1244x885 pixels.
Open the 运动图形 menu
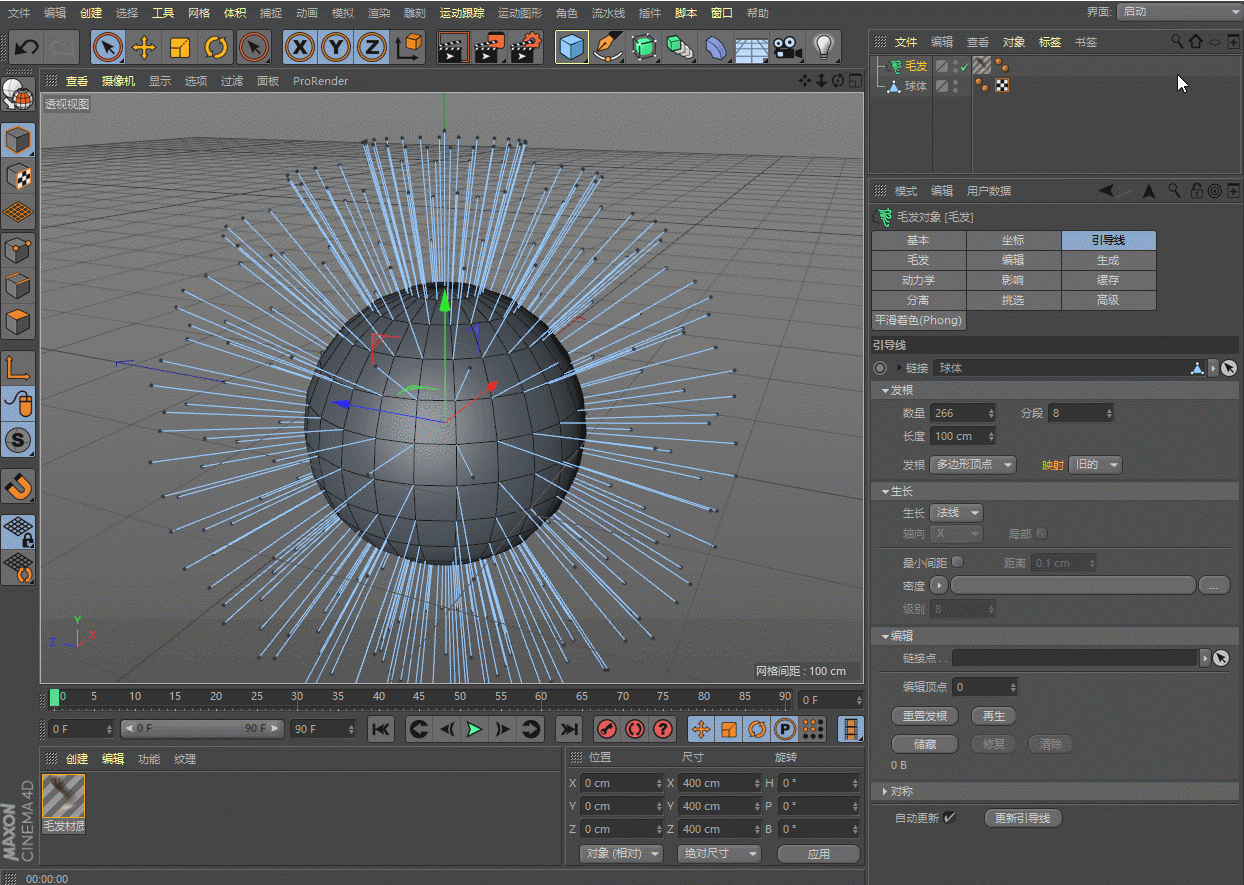tap(519, 13)
